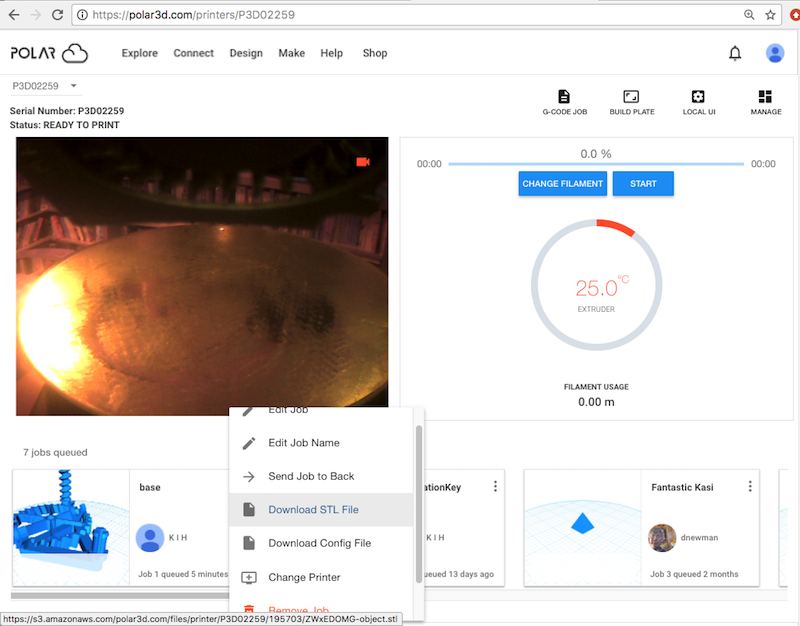
Task: Open the Polar Cloud home logo
Action: point(49,53)
